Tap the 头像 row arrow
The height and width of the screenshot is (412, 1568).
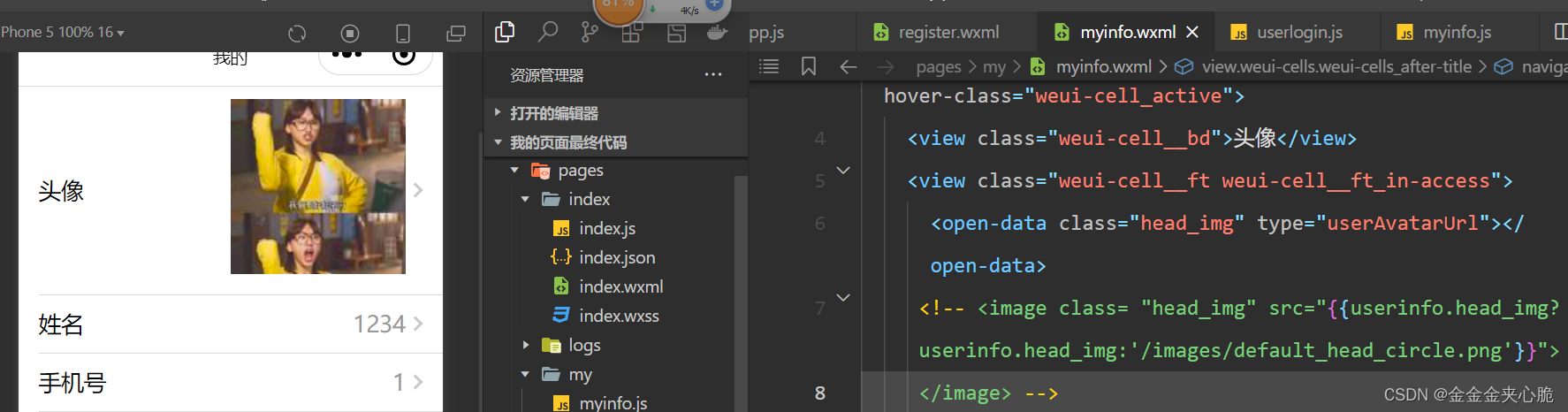click(x=418, y=189)
